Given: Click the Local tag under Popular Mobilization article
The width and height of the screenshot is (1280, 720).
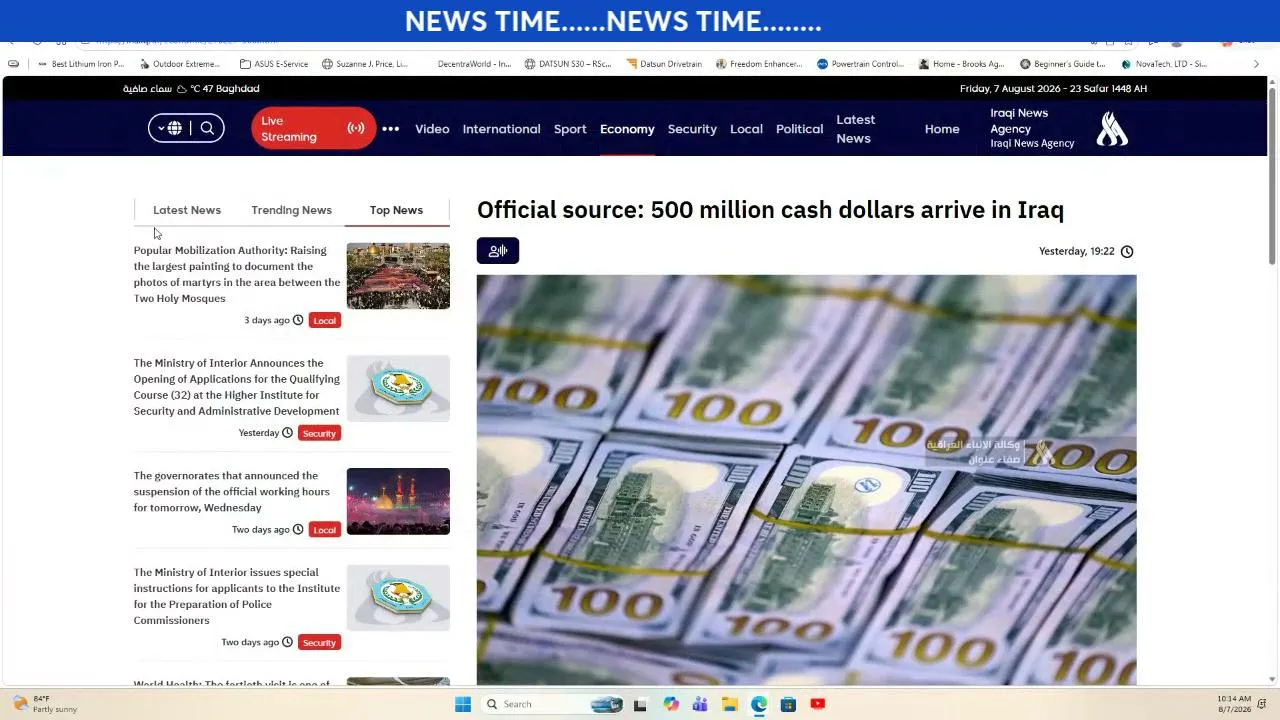Looking at the screenshot, I should (x=324, y=320).
